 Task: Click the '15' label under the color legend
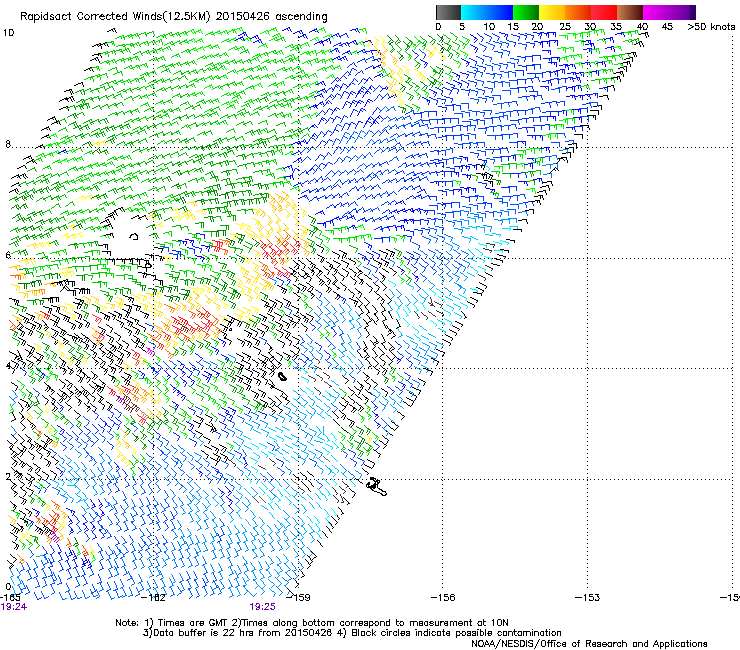pyautogui.click(x=513, y=27)
